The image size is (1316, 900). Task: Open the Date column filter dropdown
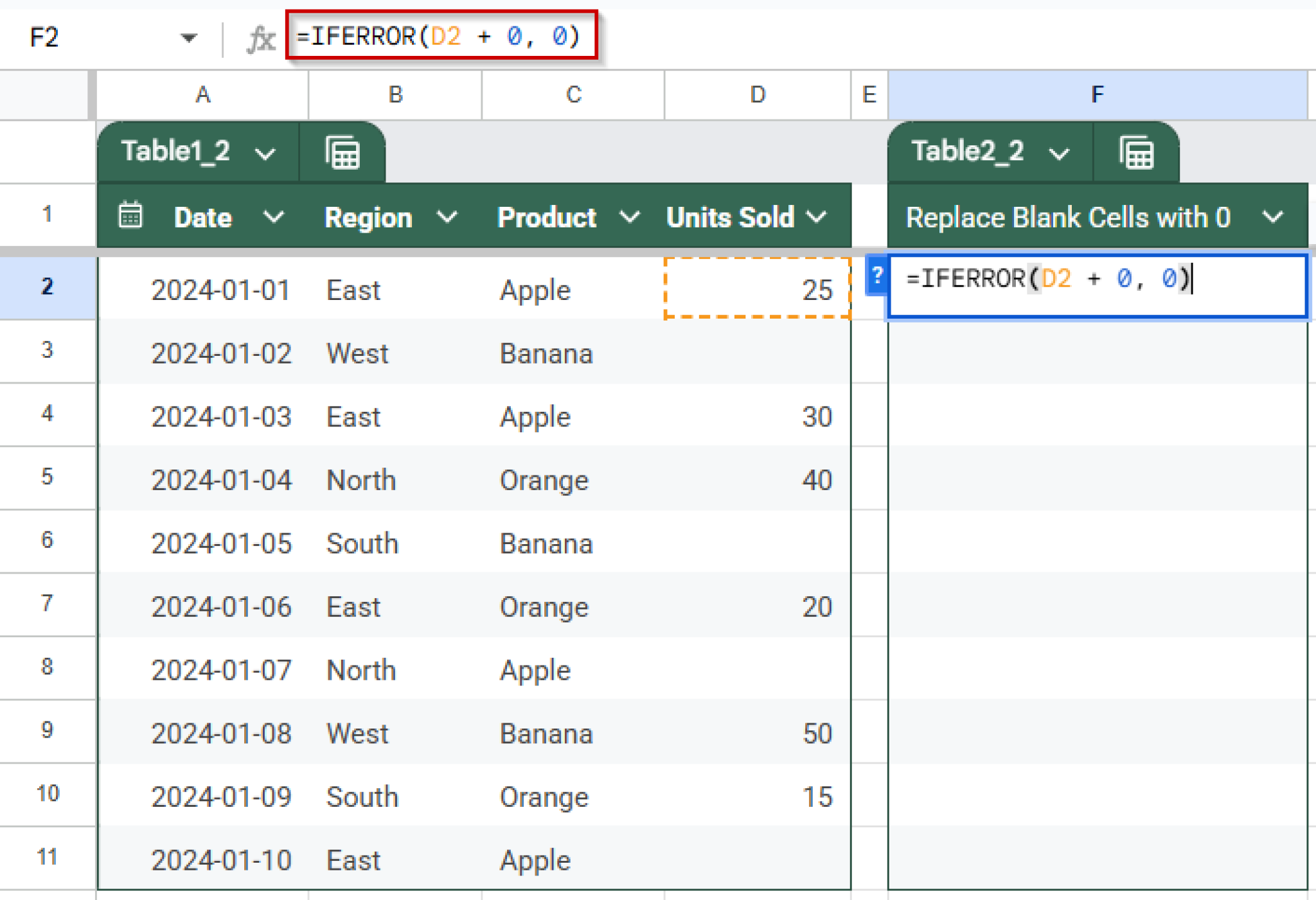pos(274,217)
